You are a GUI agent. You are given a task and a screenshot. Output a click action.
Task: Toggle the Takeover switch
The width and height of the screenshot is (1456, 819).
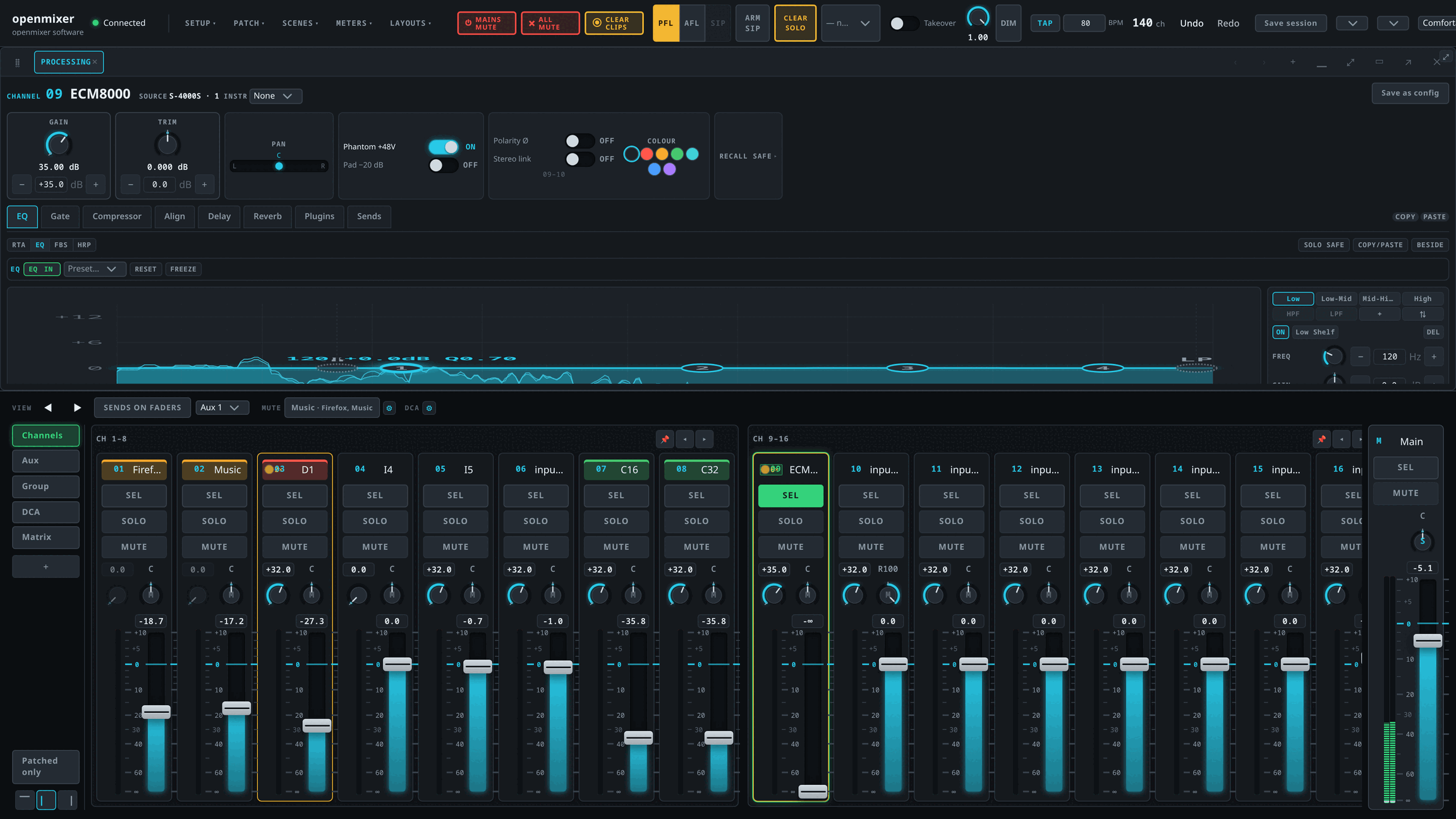pyautogui.click(x=904, y=23)
